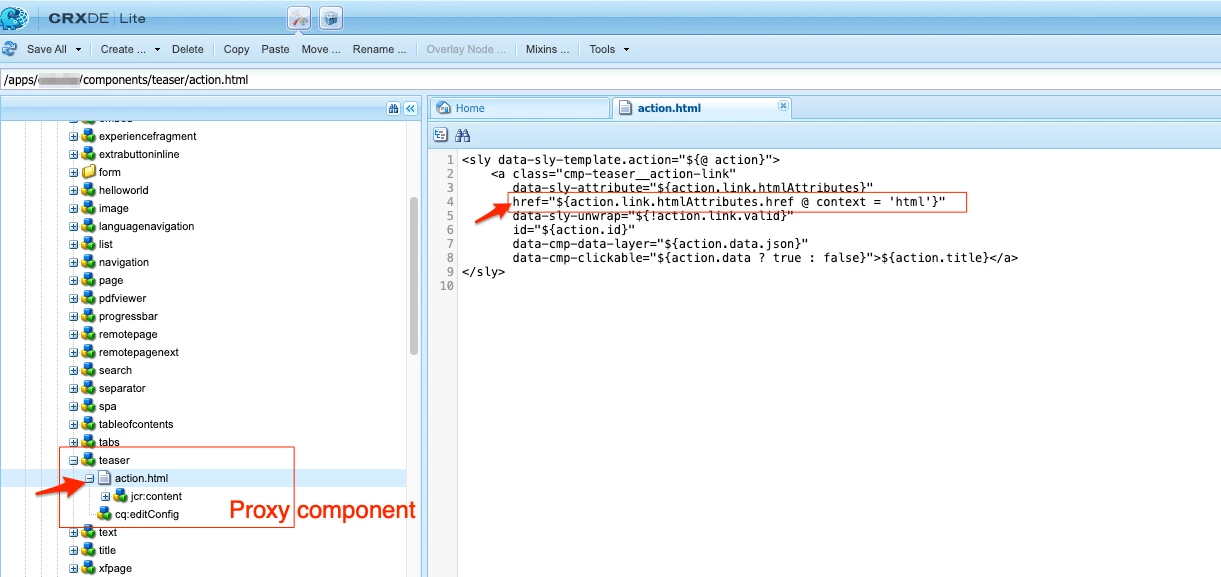
Task: Click the search node icon
Action: click(88, 370)
